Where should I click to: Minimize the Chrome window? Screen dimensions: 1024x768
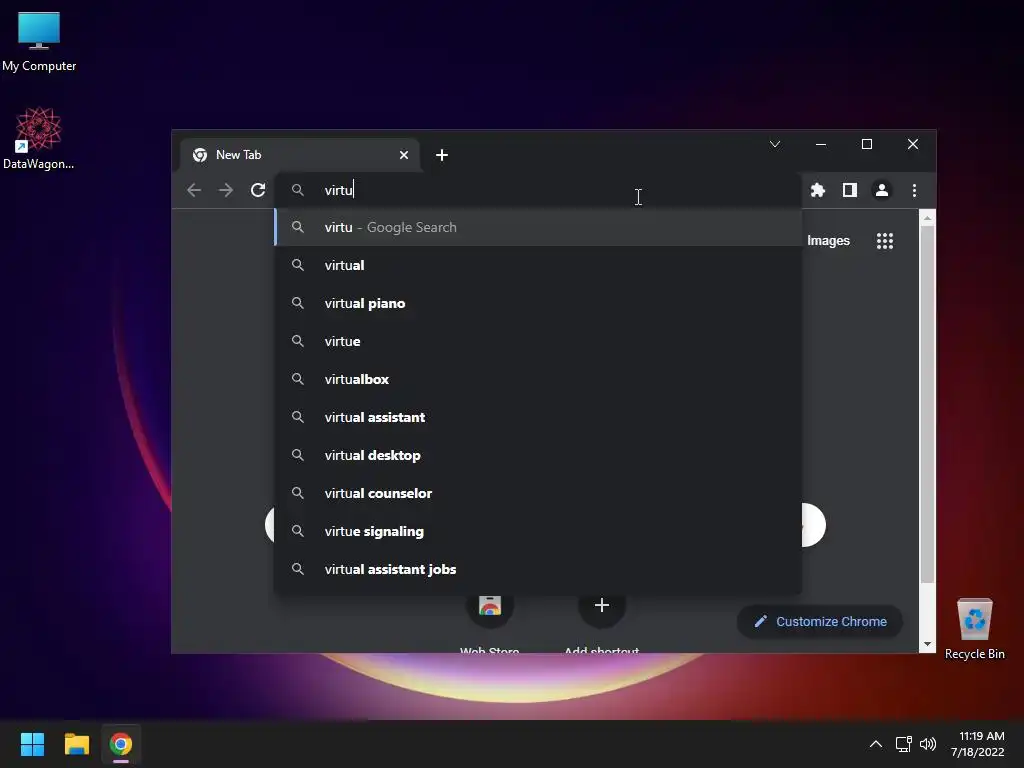tap(821, 144)
